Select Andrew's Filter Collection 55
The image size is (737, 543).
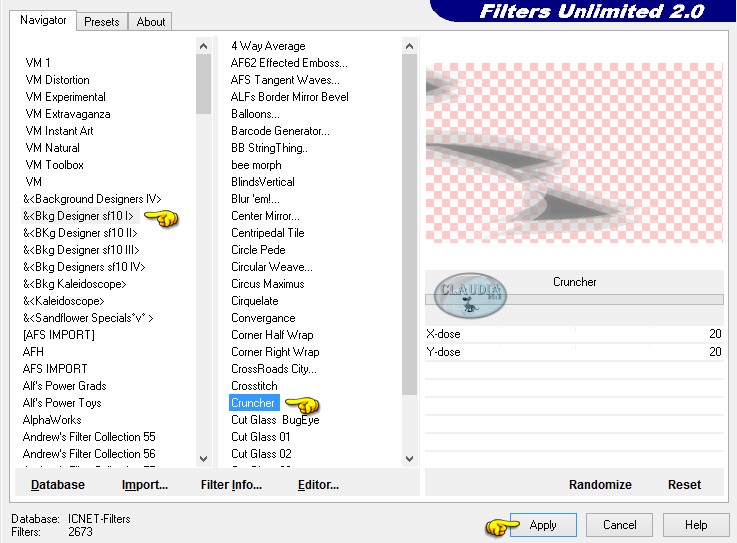(89, 437)
